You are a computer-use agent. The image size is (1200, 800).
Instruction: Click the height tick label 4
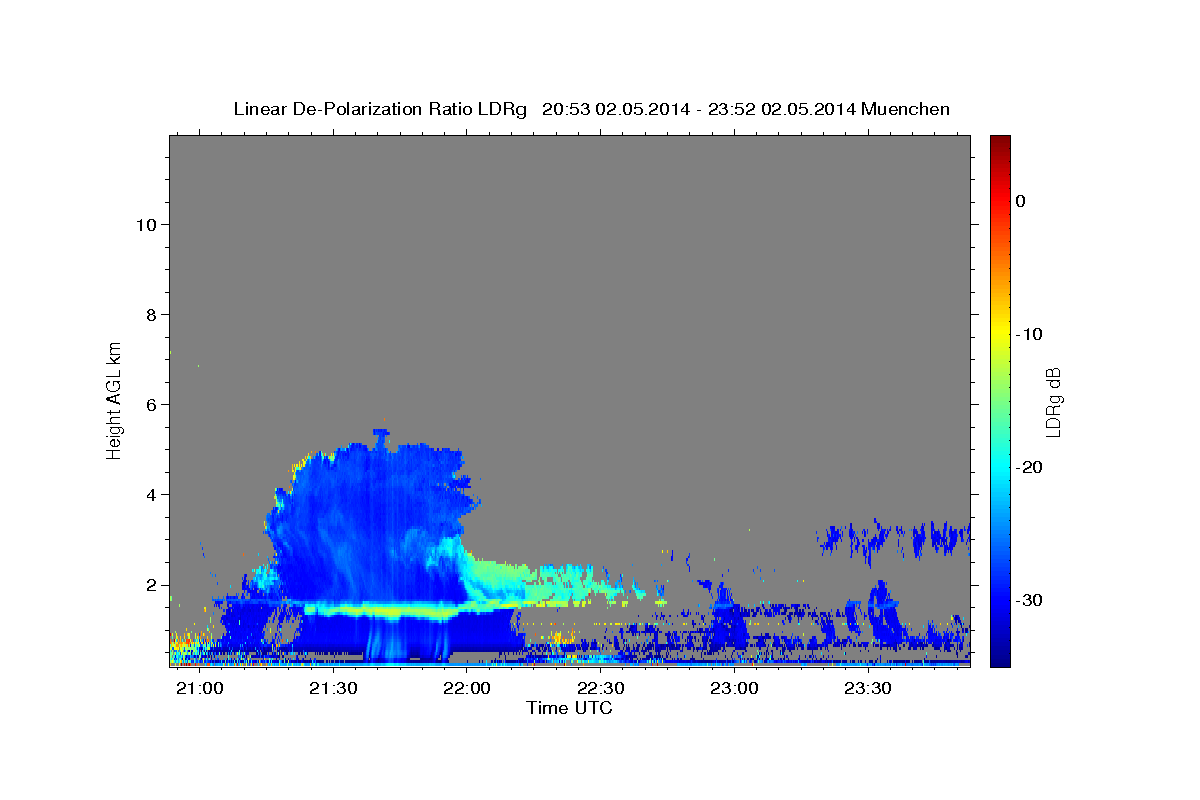coord(152,494)
